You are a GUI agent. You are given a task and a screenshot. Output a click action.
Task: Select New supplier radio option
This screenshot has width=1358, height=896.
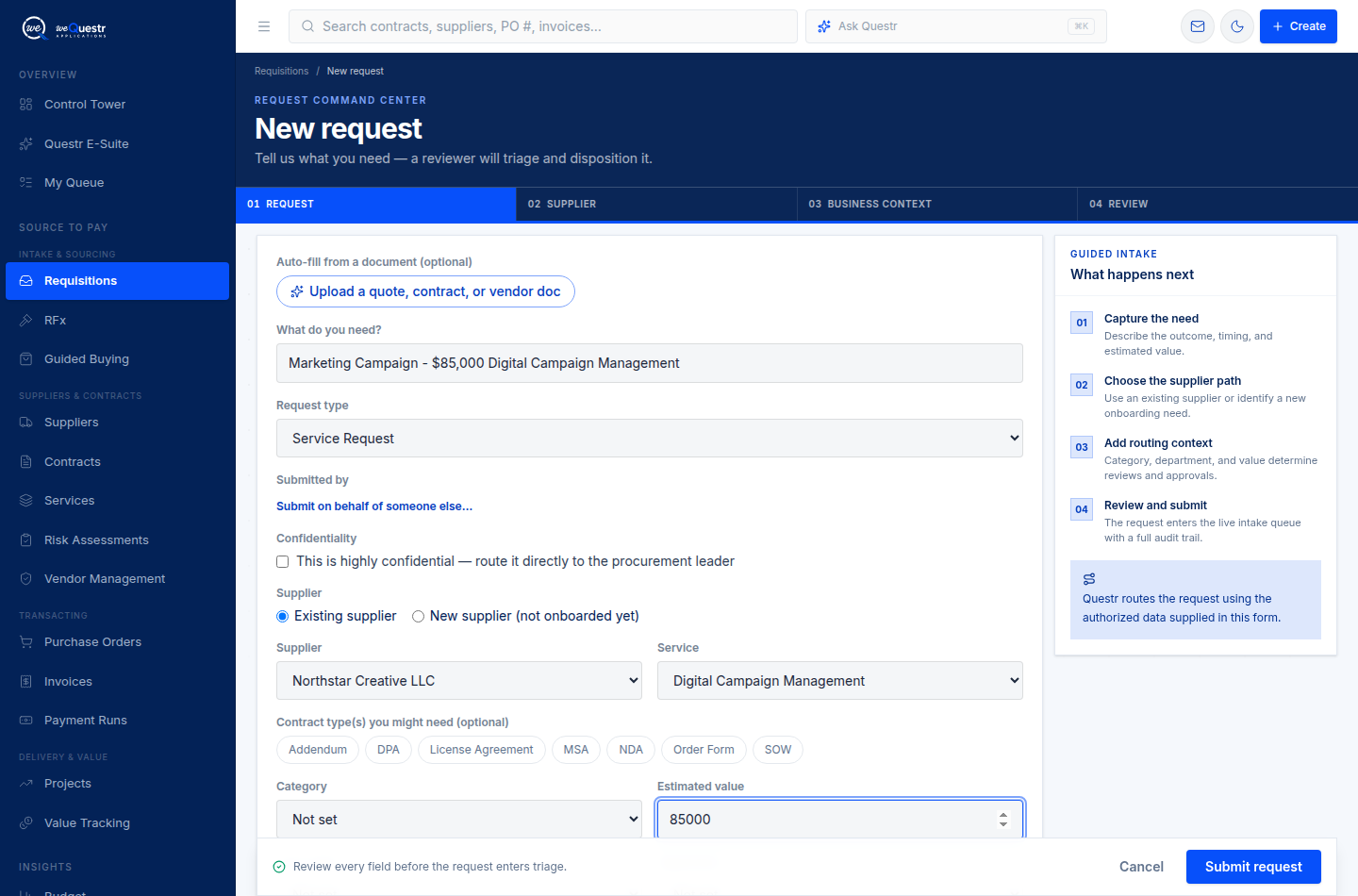point(418,617)
